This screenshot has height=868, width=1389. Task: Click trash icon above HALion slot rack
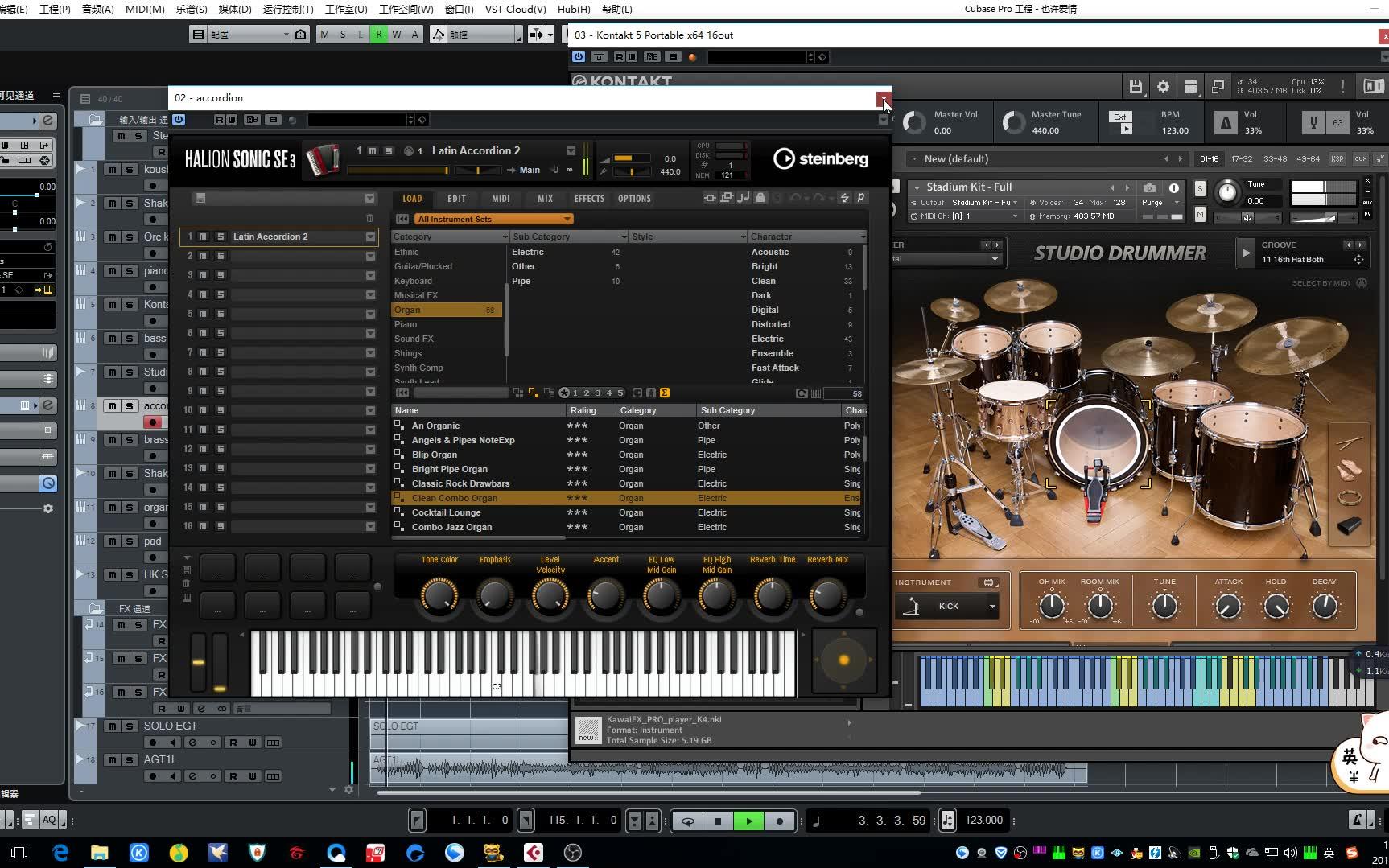point(369,218)
